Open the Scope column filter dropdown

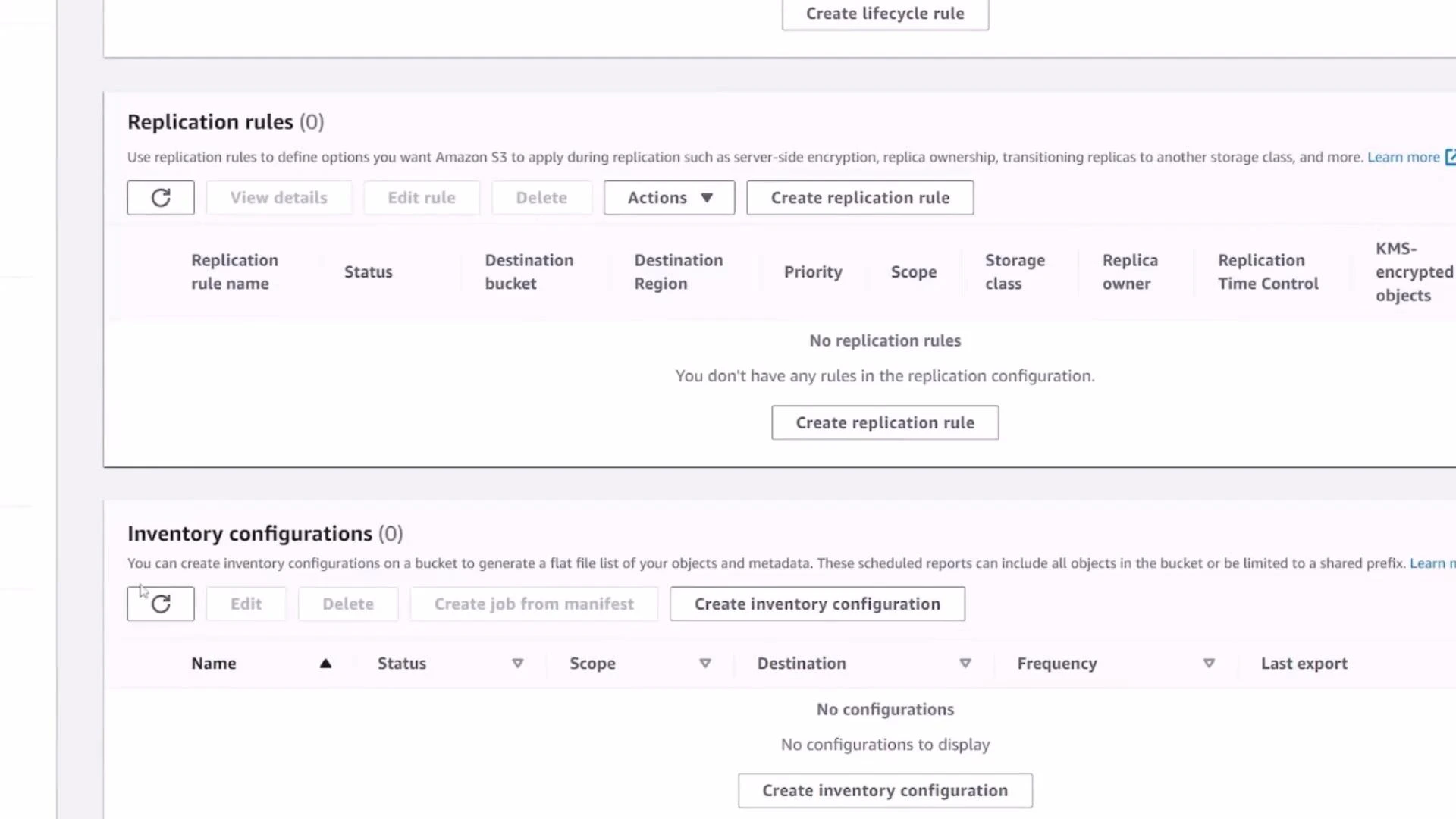(705, 663)
